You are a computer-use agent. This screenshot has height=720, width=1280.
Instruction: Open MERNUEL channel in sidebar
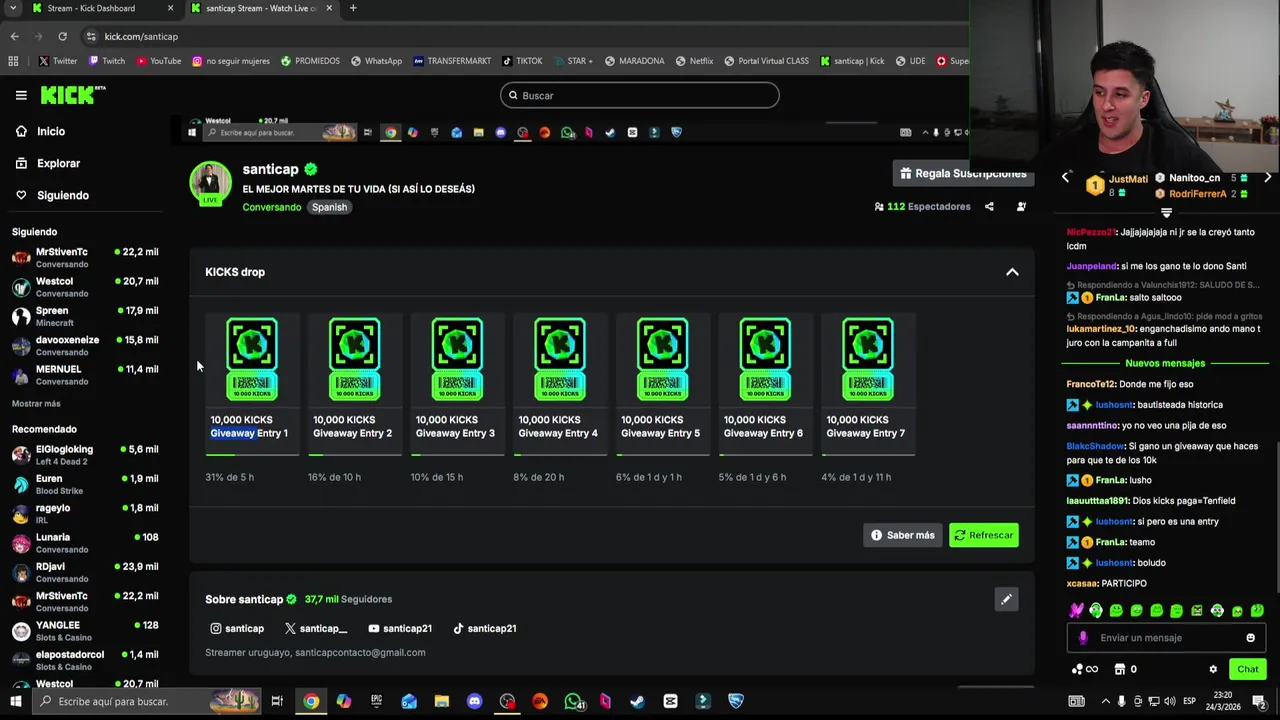[85, 375]
